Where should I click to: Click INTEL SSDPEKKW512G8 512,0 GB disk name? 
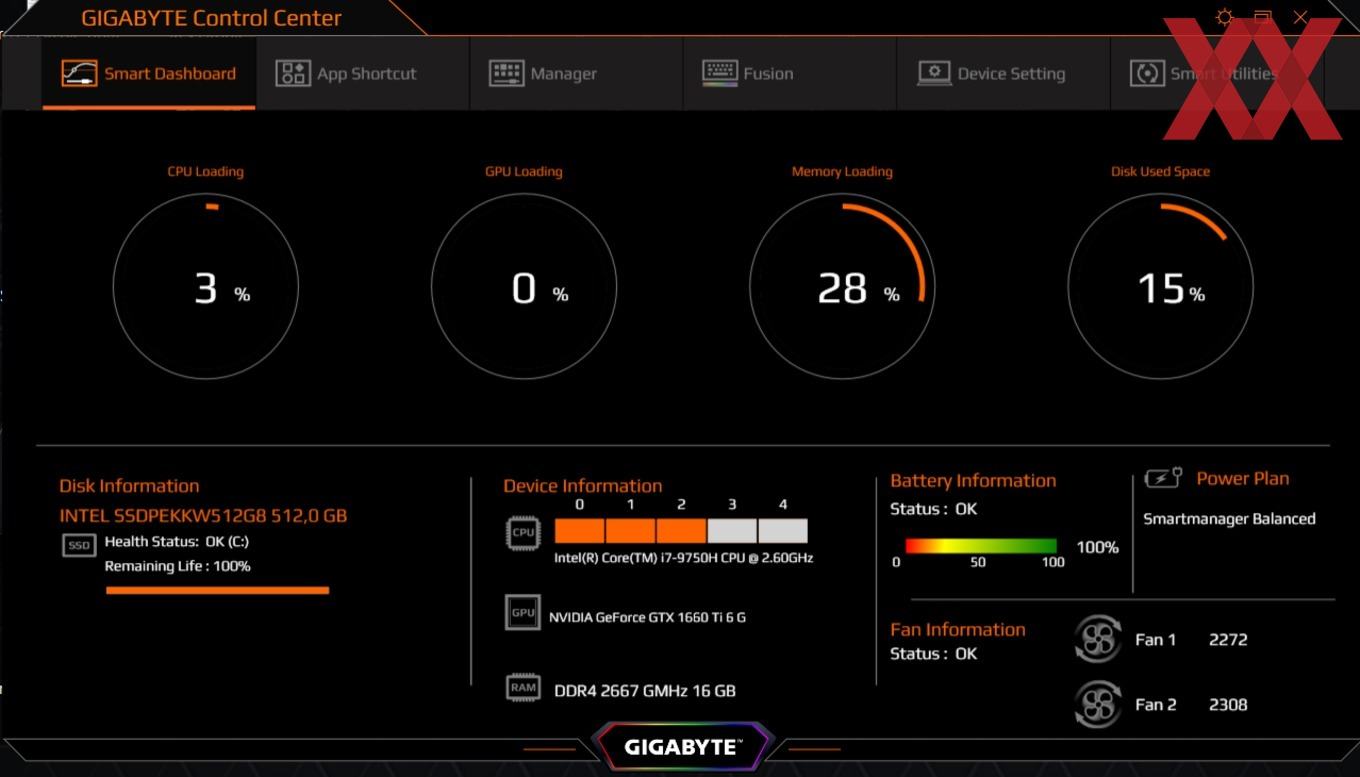pos(203,516)
